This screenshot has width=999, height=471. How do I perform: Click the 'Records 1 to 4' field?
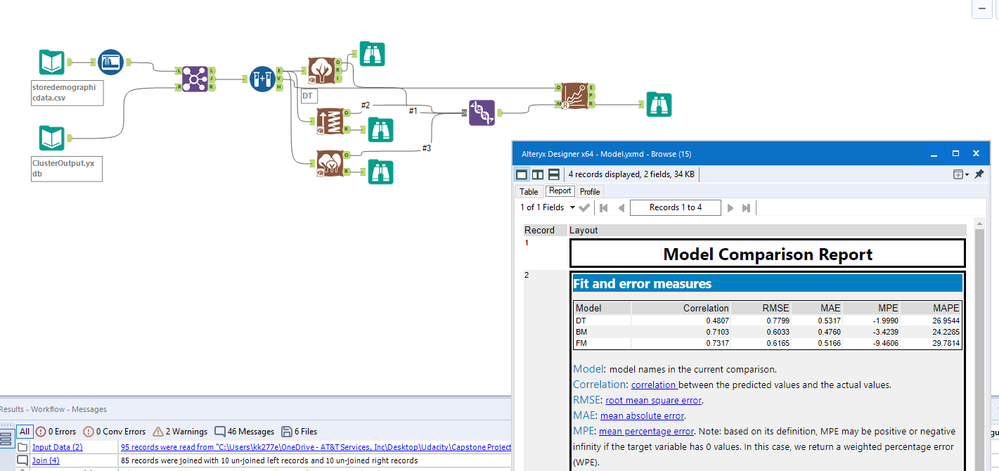pos(675,207)
